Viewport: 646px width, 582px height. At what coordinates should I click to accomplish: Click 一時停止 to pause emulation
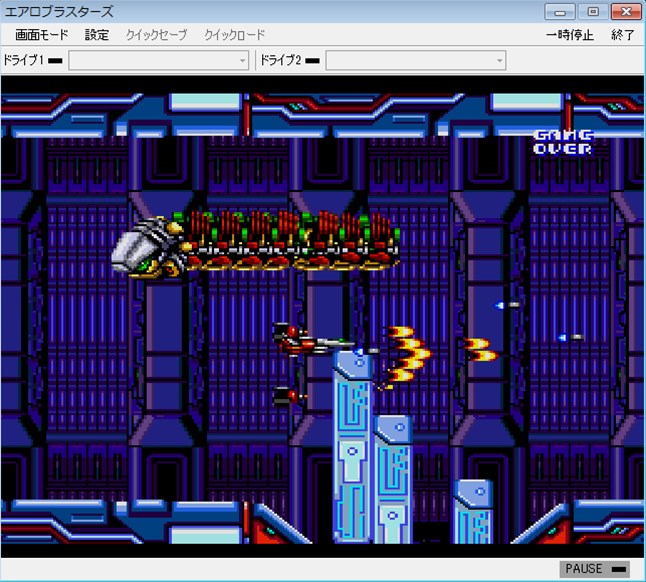[x=569, y=35]
